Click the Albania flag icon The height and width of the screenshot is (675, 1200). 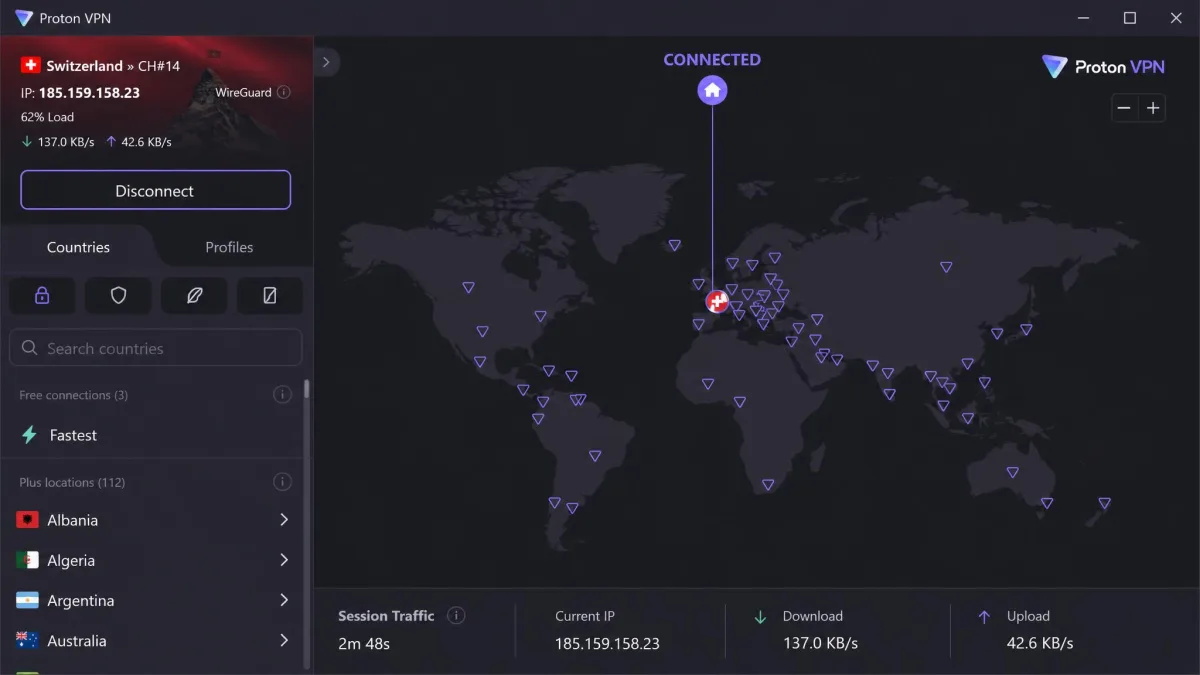pos(28,520)
